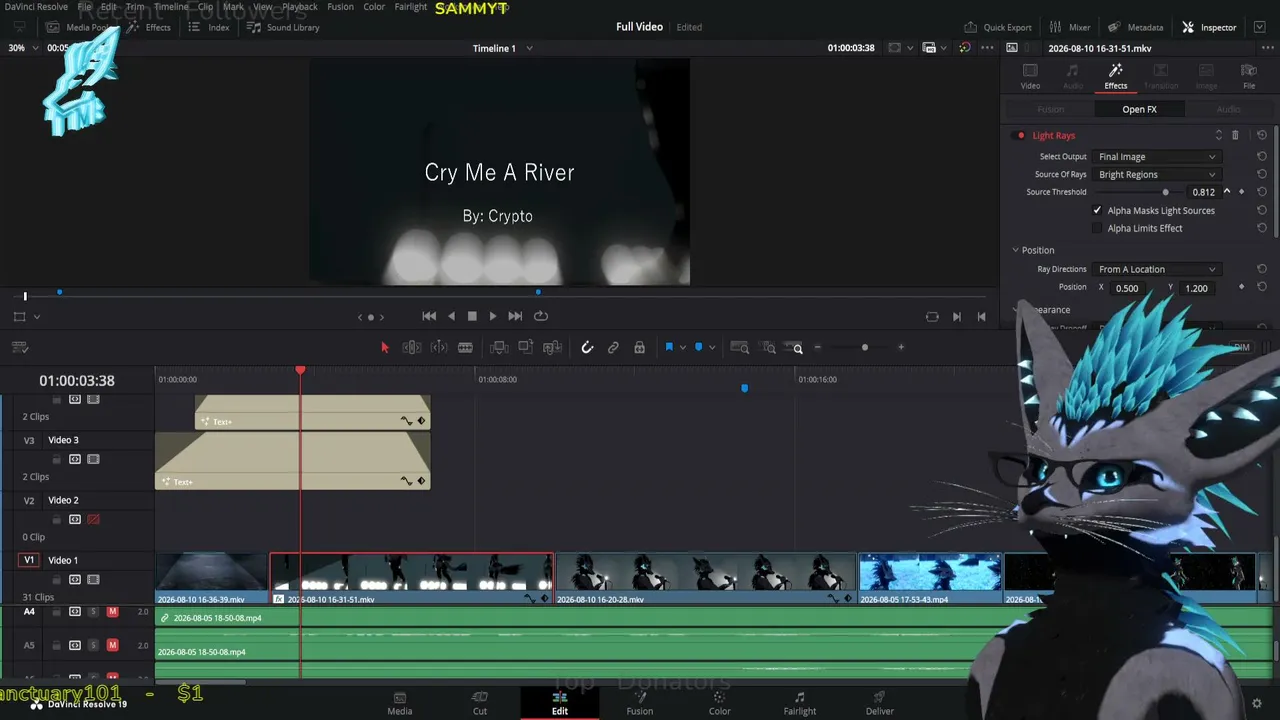Open the Color menu
The height and width of the screenshot is (720, 1280).
coord(374,7)
